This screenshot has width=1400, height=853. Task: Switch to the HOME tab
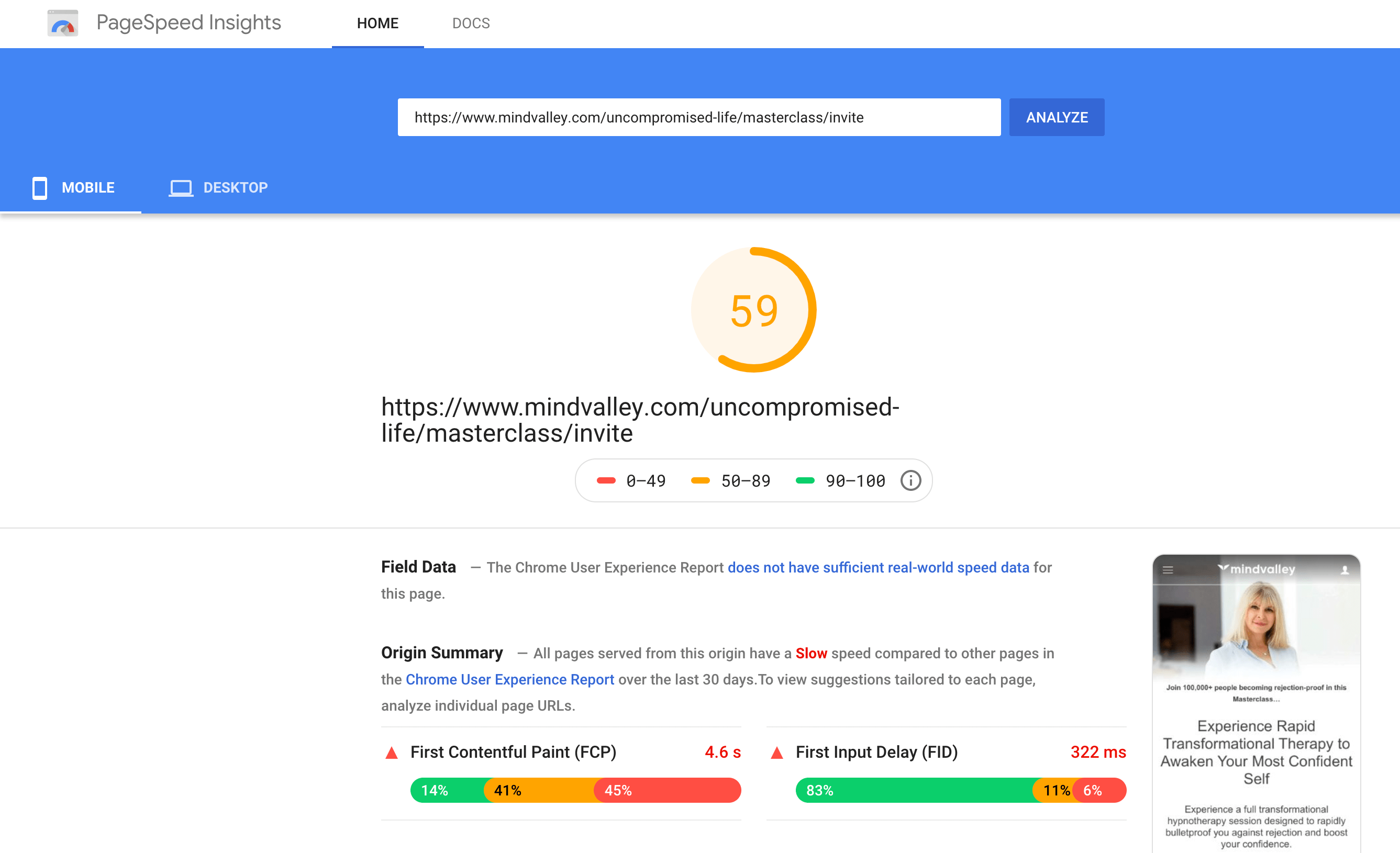pyautogui.click(x=377, y=23)
